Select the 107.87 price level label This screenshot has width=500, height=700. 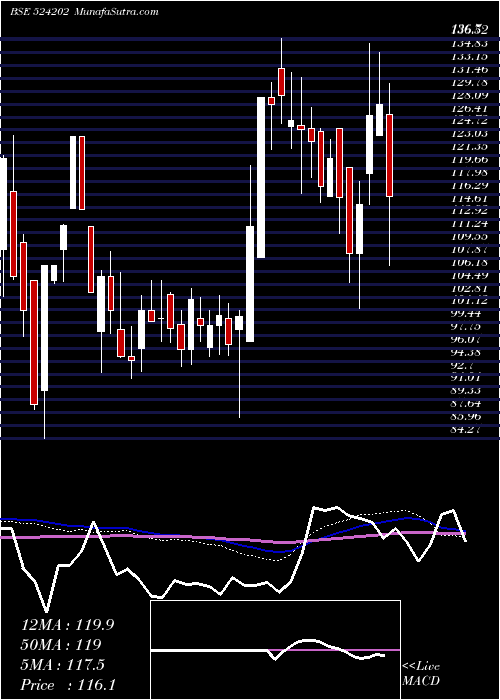pyautogui.click(x=470, y=250)
